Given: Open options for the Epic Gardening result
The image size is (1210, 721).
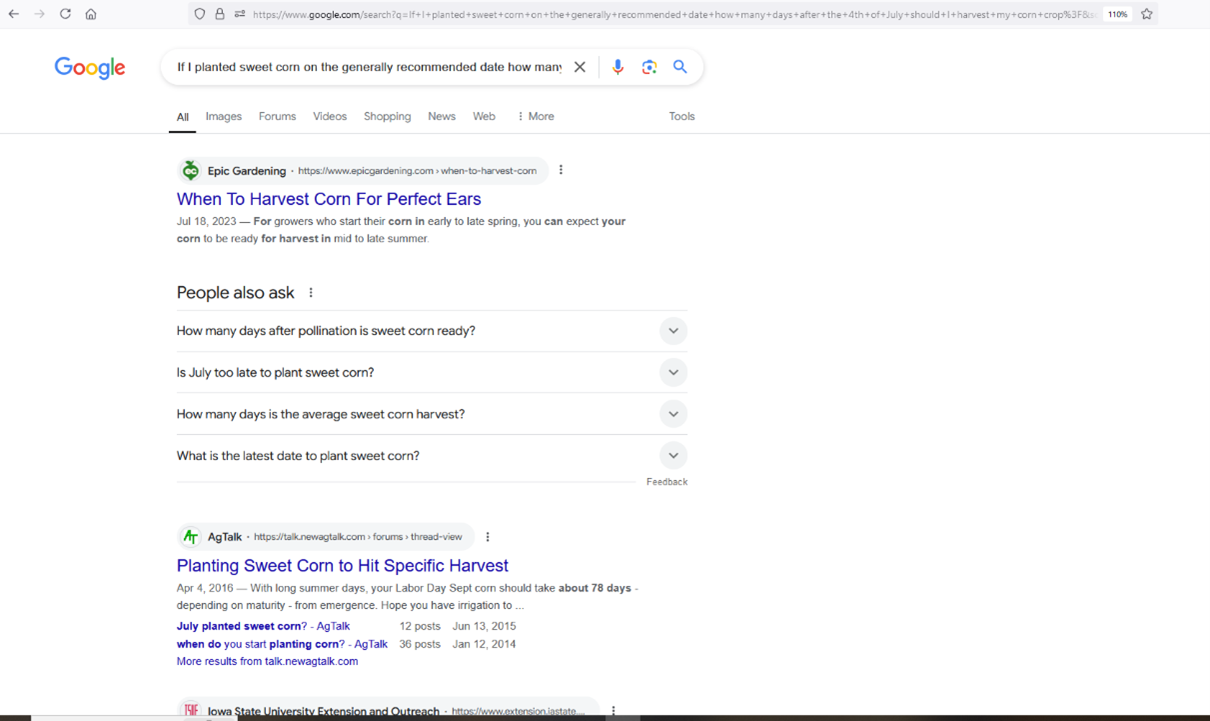Looking at the screenshot, I should point(561,170).
